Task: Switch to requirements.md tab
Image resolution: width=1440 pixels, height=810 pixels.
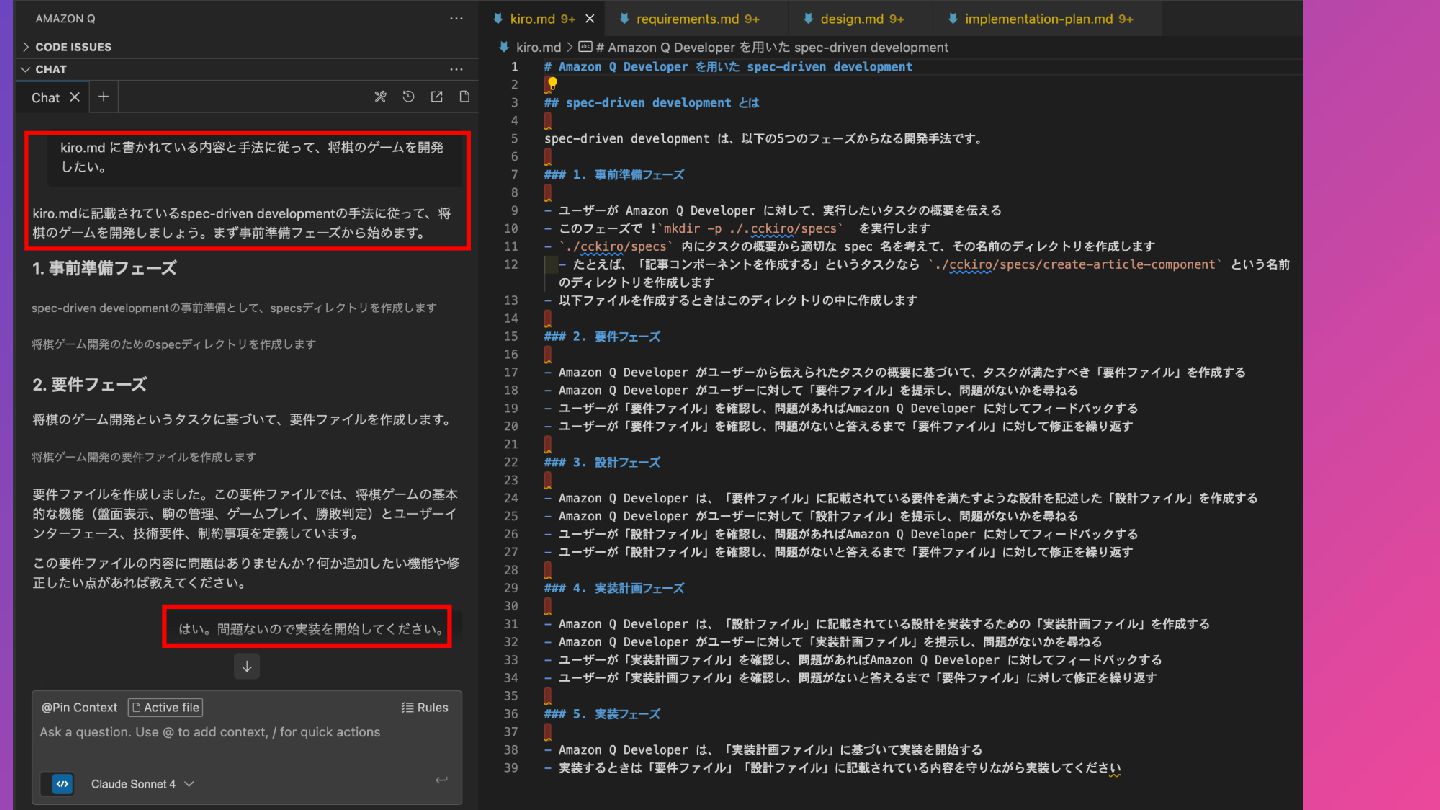Action: [697, 19]
